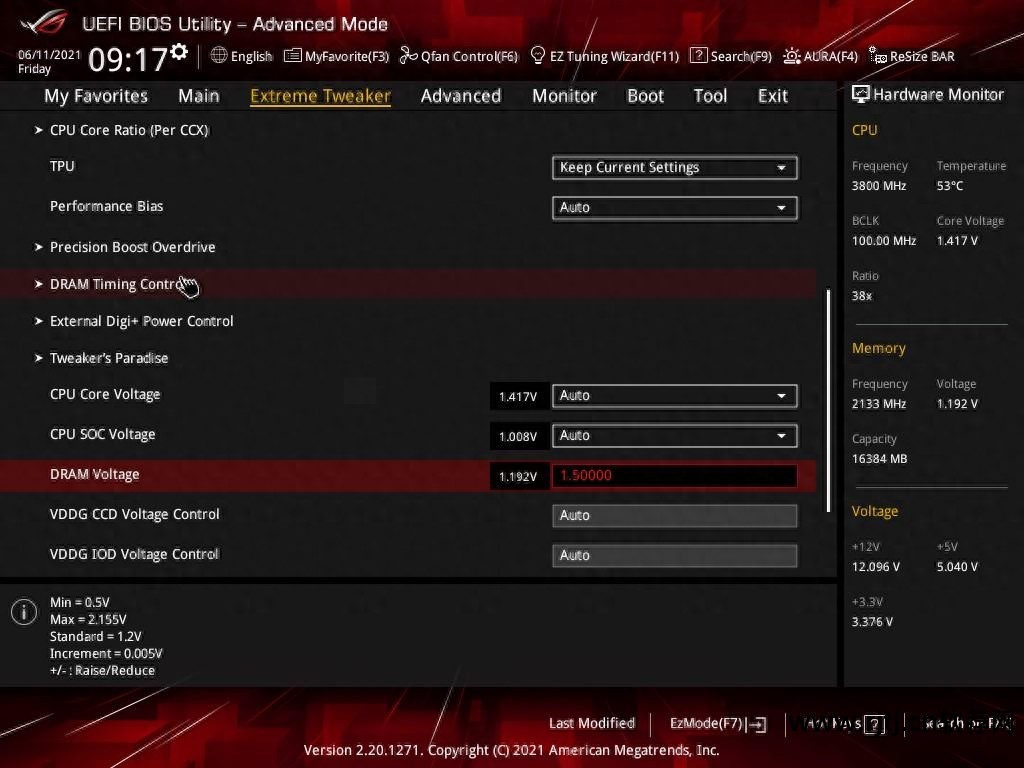Click the 12.096 V reading

point(876,567)
